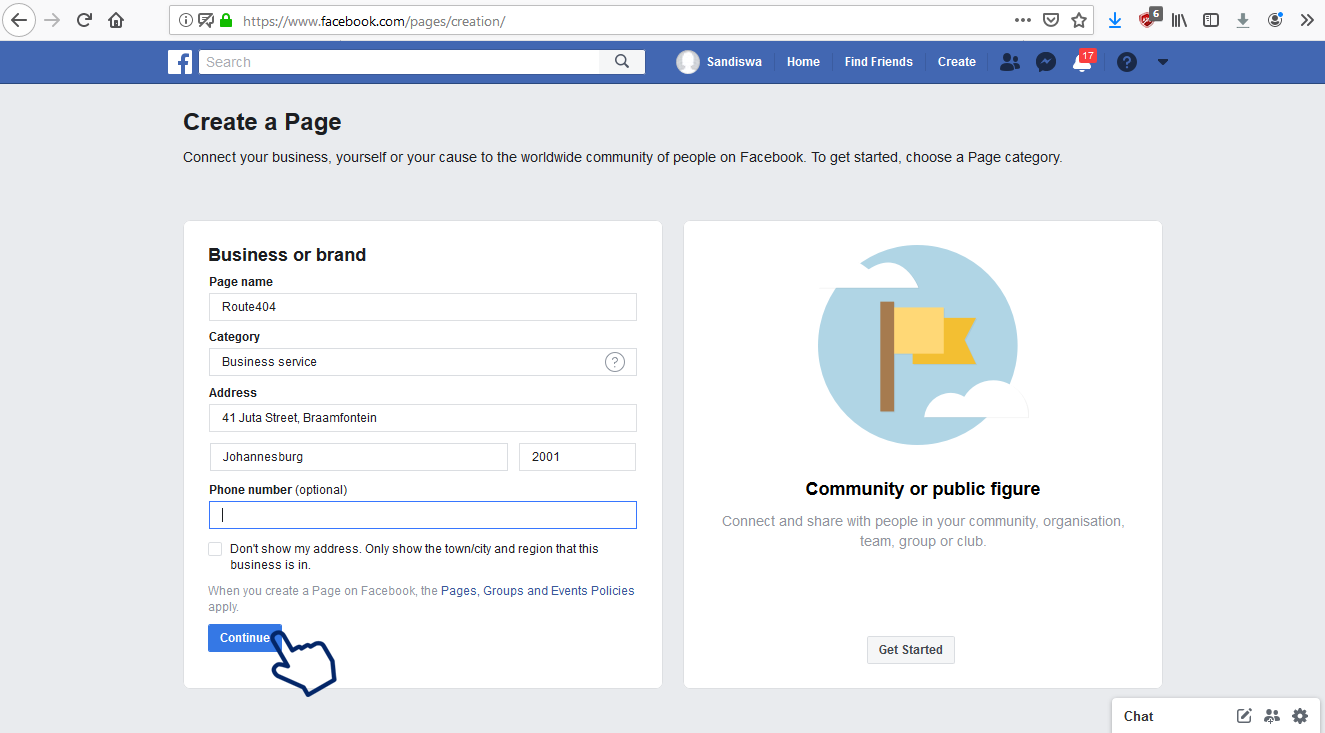
Task: Click Get Started under Community or public figure
Action: point(910,650)
